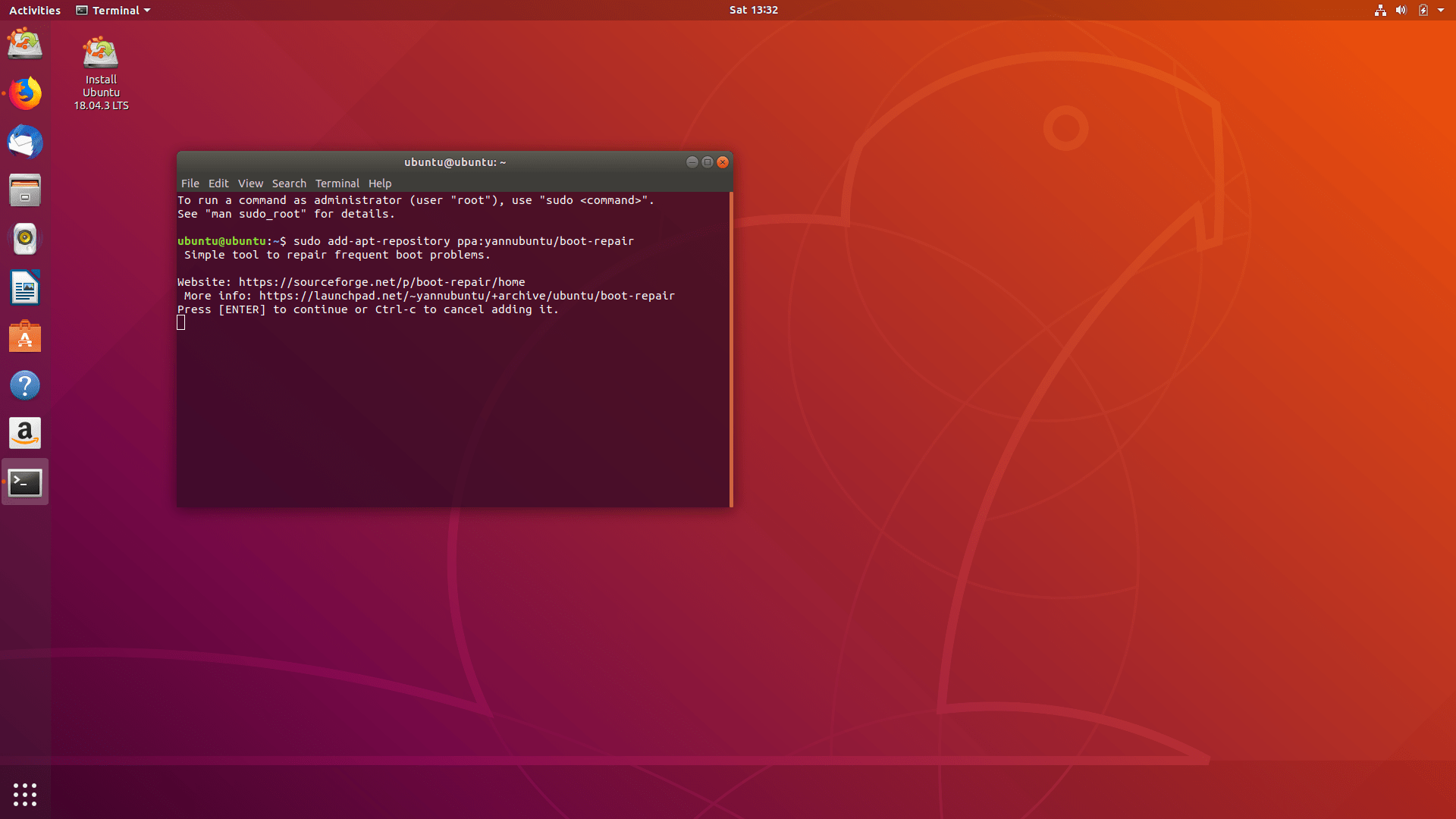Click the Terminal icon in dock
The image size is (1456, 819).
[x=25, y=482]
